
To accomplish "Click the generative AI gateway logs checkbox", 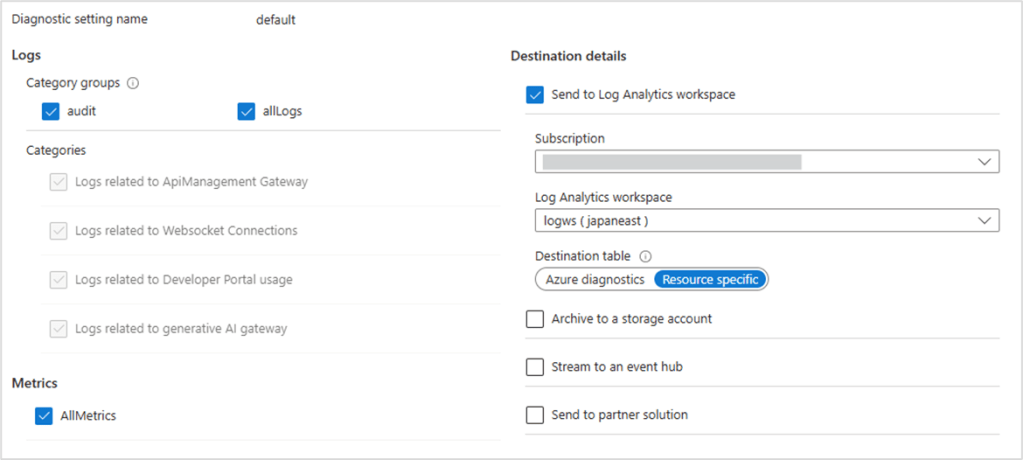I will 58,328.
